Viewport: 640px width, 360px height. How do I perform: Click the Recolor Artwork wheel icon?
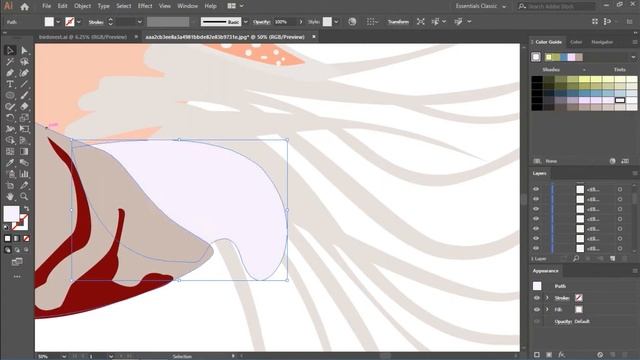tap(352, 22)
